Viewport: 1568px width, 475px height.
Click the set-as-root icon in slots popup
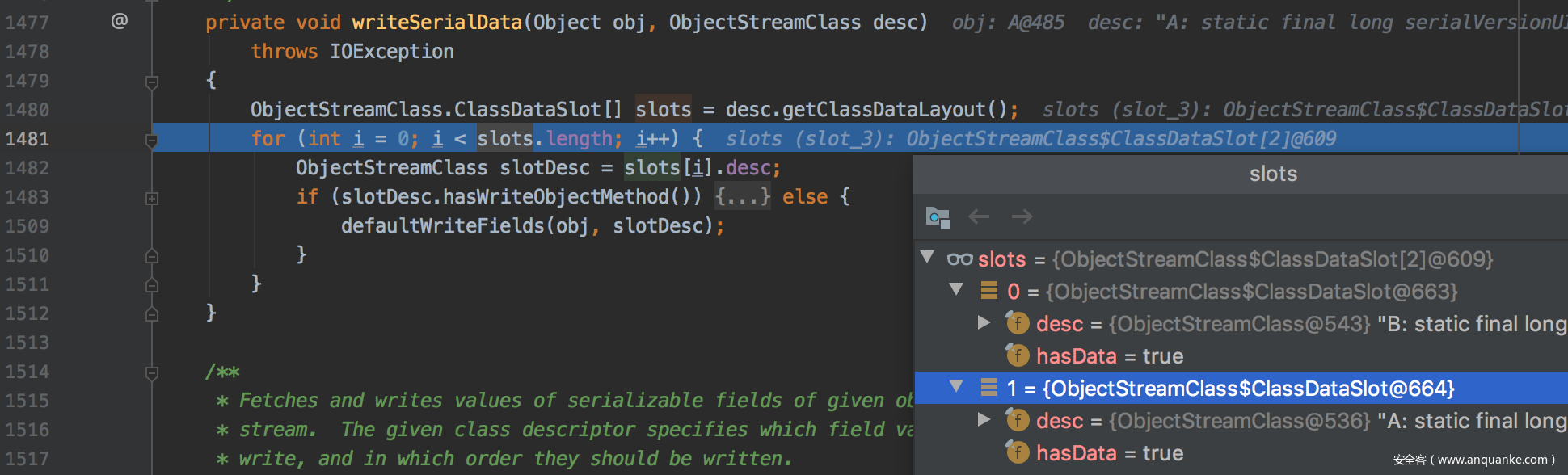pos(938,217)
